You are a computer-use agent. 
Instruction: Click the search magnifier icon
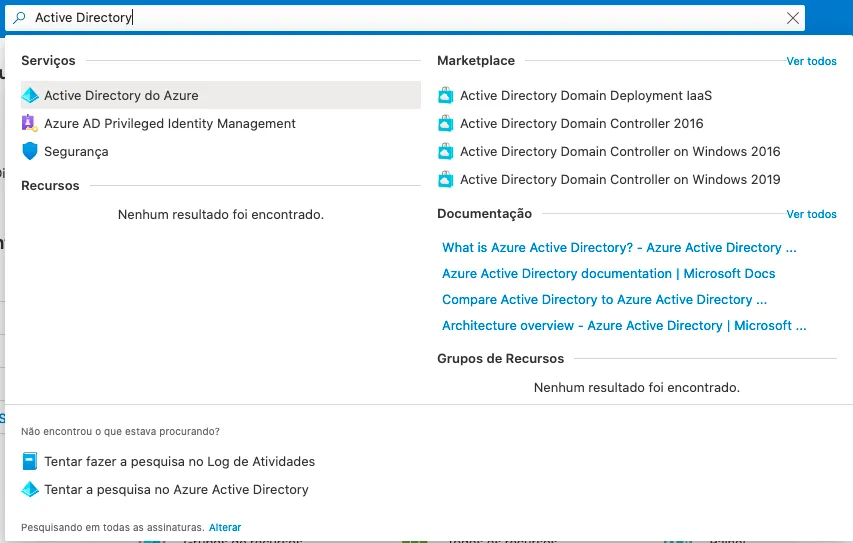point(19,17)
